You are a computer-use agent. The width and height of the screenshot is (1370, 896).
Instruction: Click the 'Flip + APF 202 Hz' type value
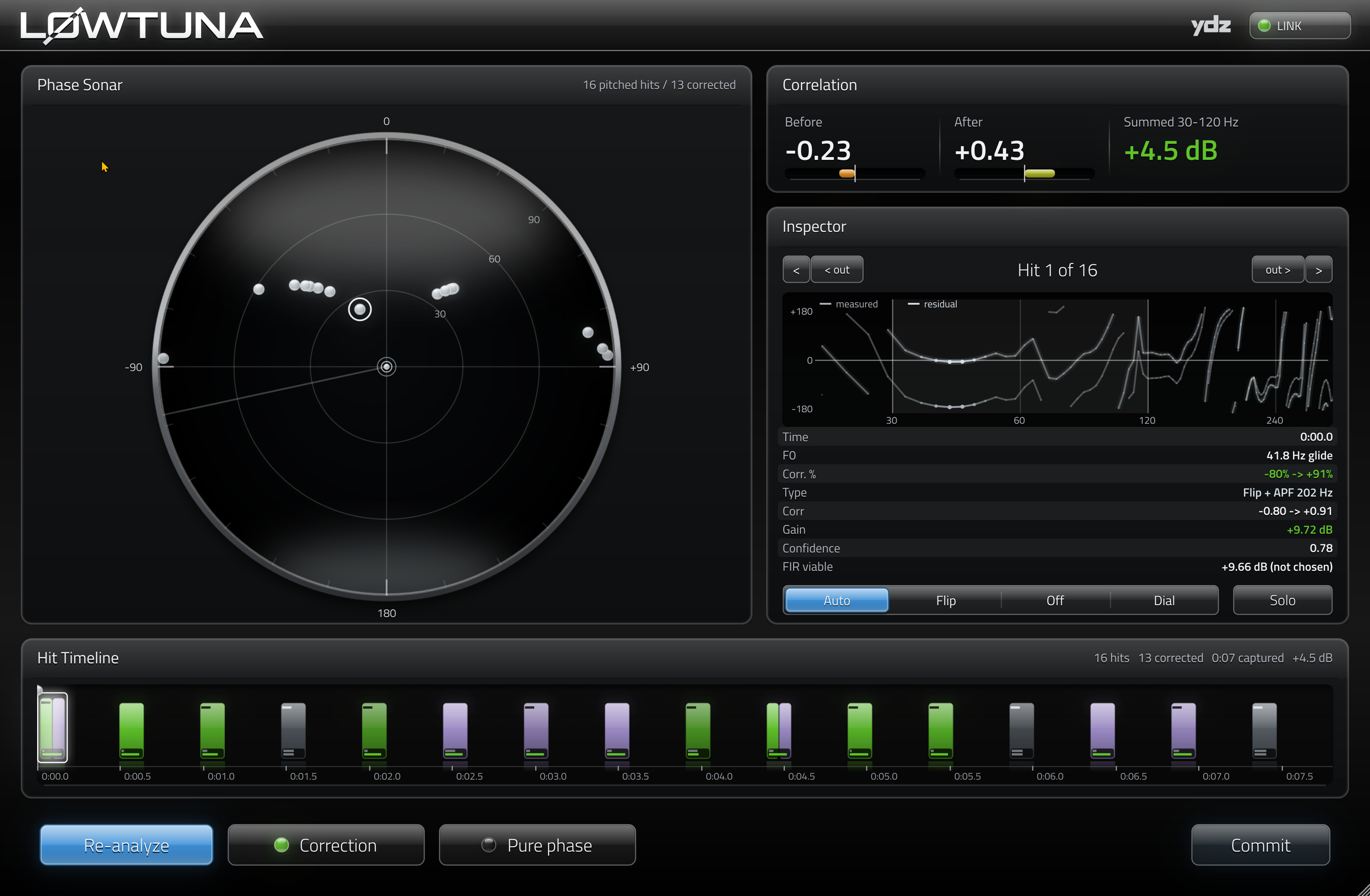coord(1287,492)
